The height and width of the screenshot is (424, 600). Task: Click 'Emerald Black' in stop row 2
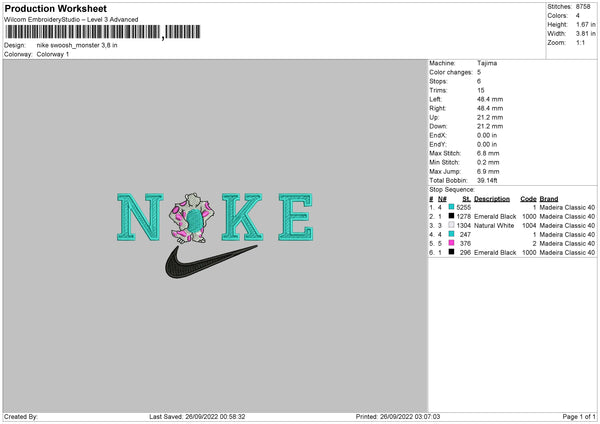coord(495,217)
